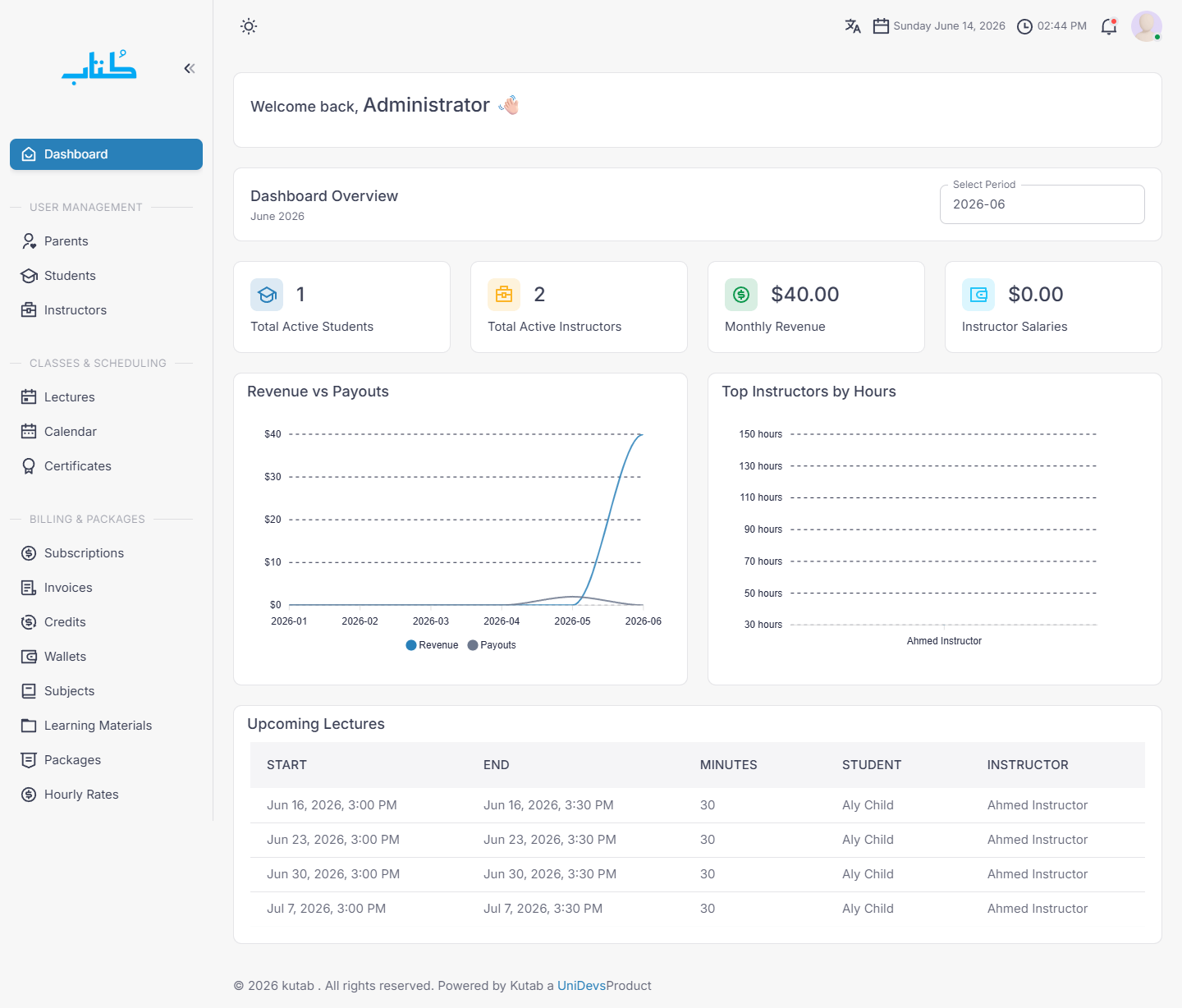Click the calendar icon beside the date
This screenshot has width=1182, height=1008.
[x=881, y=26]
